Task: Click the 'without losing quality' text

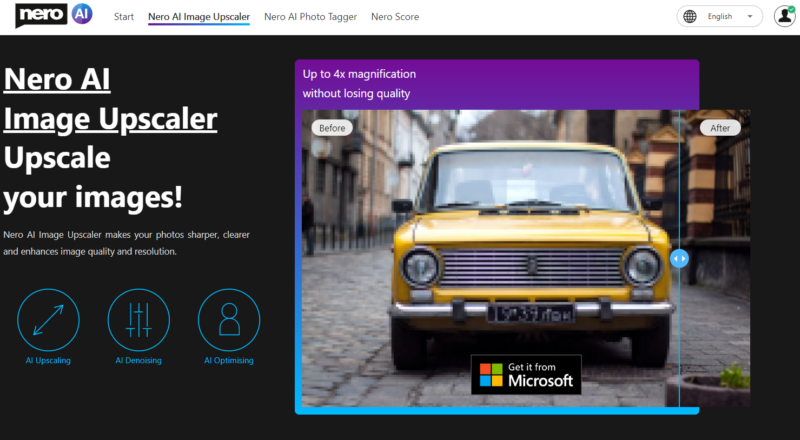Action: 356,93
